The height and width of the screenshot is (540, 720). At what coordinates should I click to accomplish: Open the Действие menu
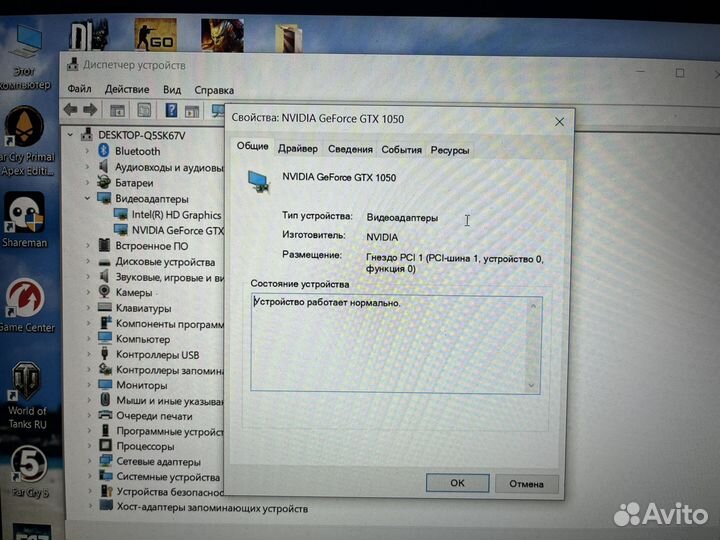[127, 89]
